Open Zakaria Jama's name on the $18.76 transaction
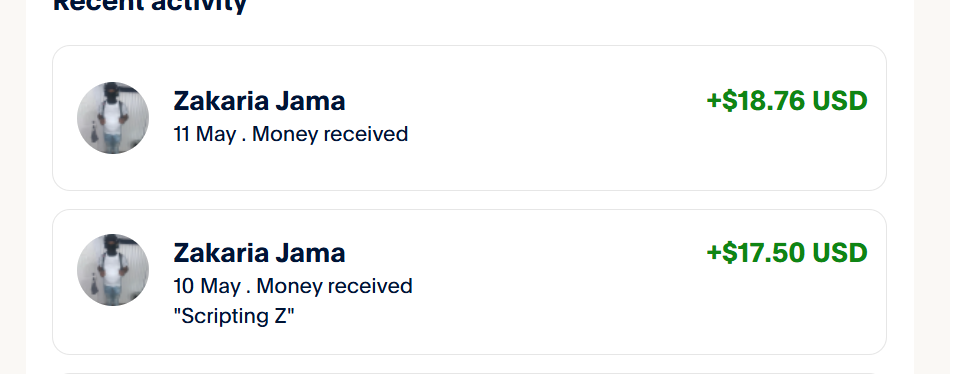963x374 pixels. click(259, 101)
